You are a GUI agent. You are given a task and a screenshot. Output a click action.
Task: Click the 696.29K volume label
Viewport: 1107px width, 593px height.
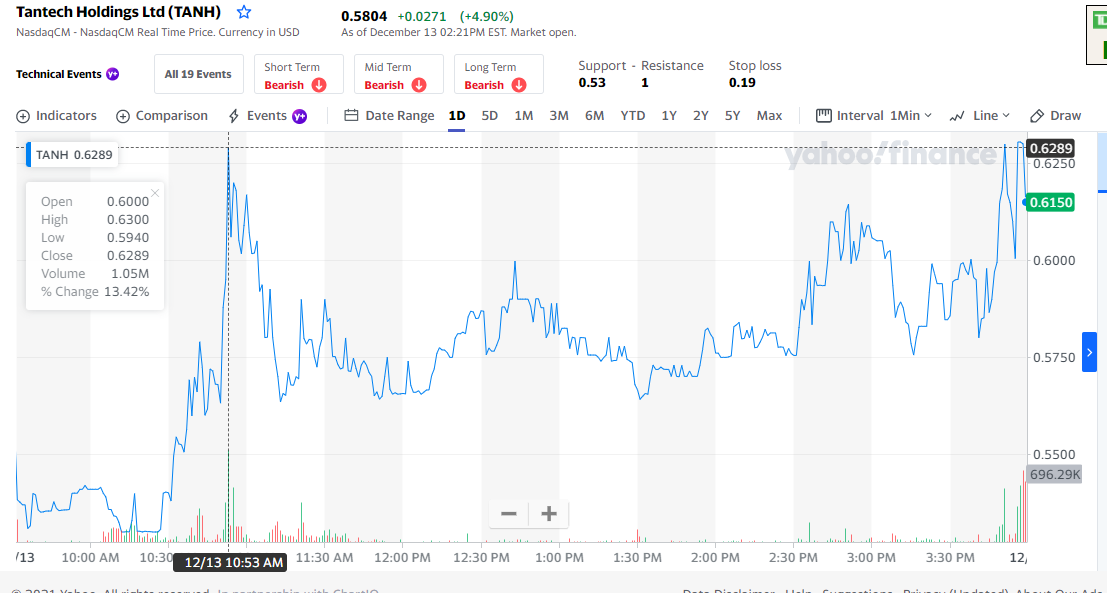(1054, 474)
